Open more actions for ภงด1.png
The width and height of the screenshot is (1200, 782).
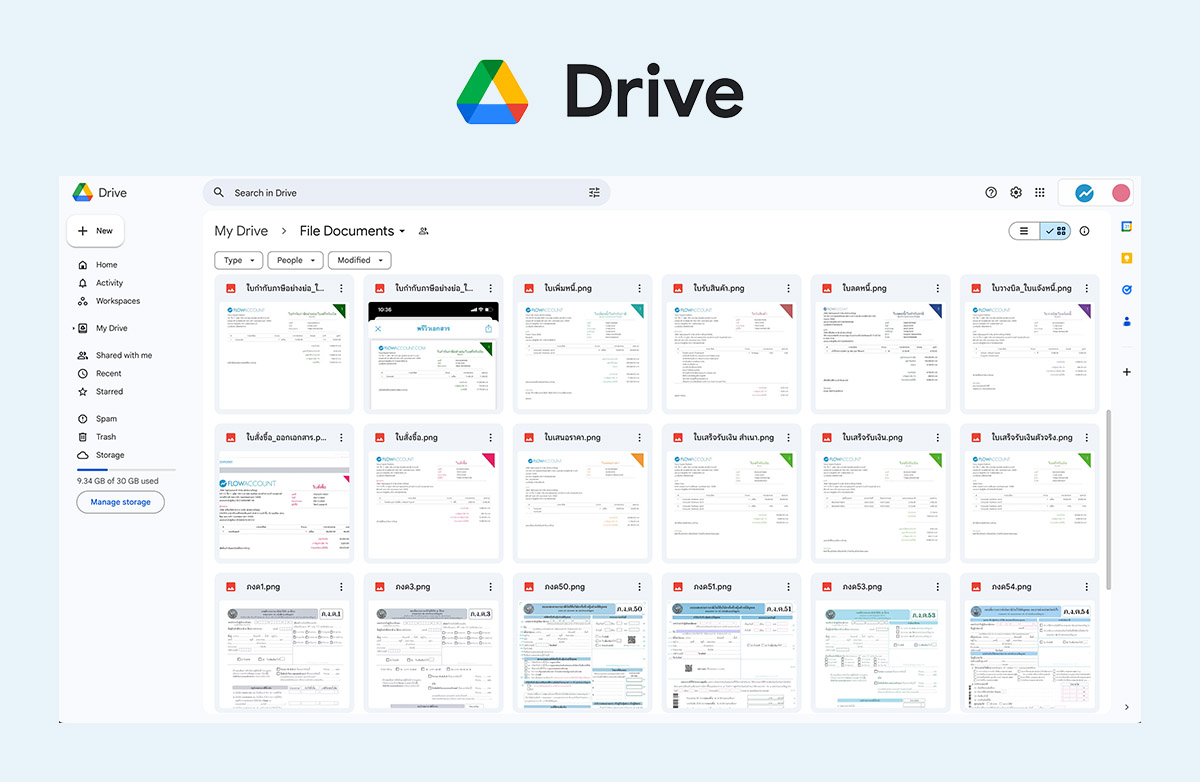(x=341, y=587)
